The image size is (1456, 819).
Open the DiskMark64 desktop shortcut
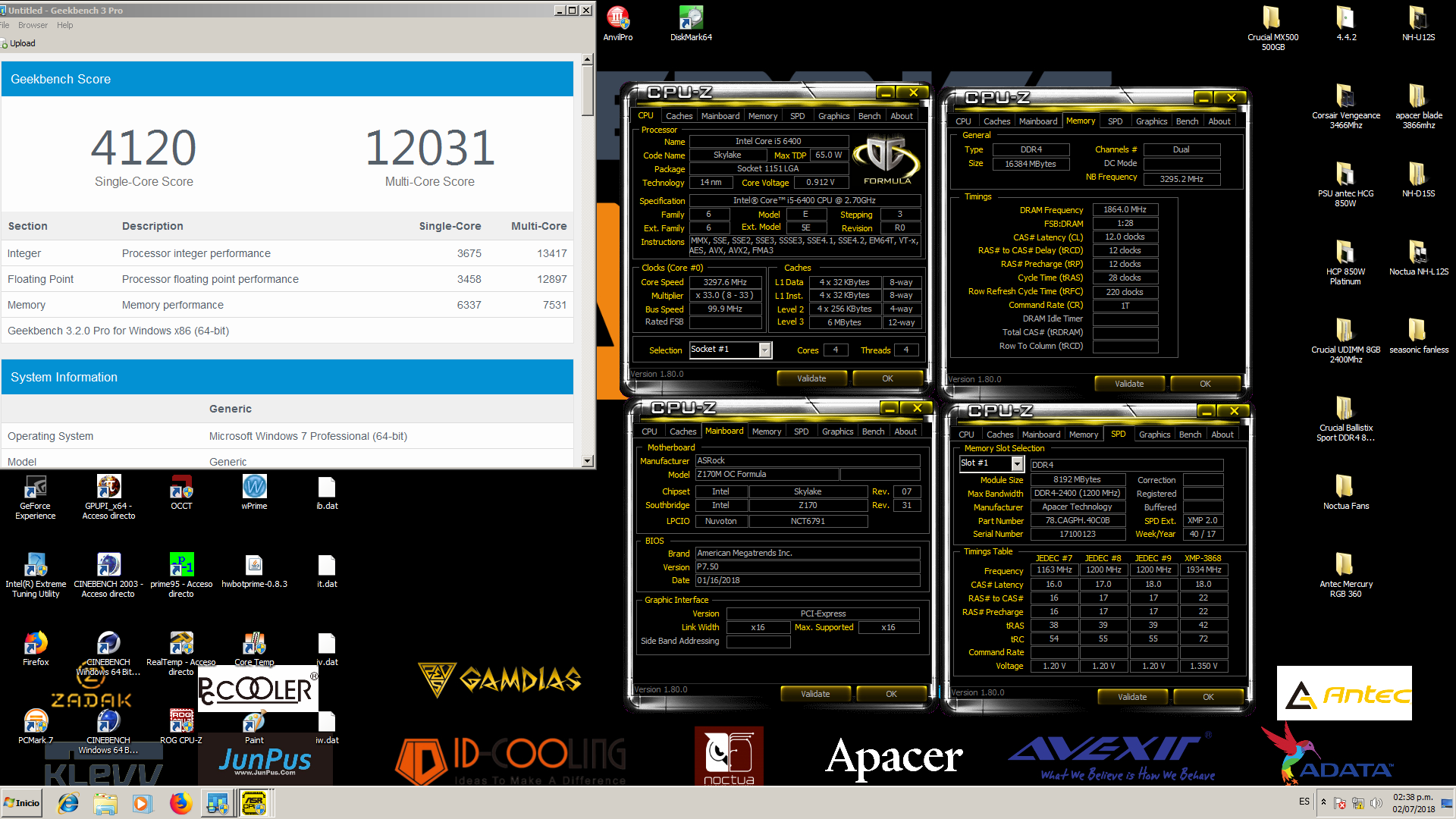[x=691, y=24]
